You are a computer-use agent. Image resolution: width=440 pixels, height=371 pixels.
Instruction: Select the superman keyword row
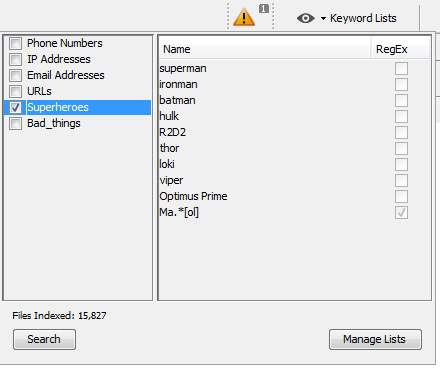(295, 68)
